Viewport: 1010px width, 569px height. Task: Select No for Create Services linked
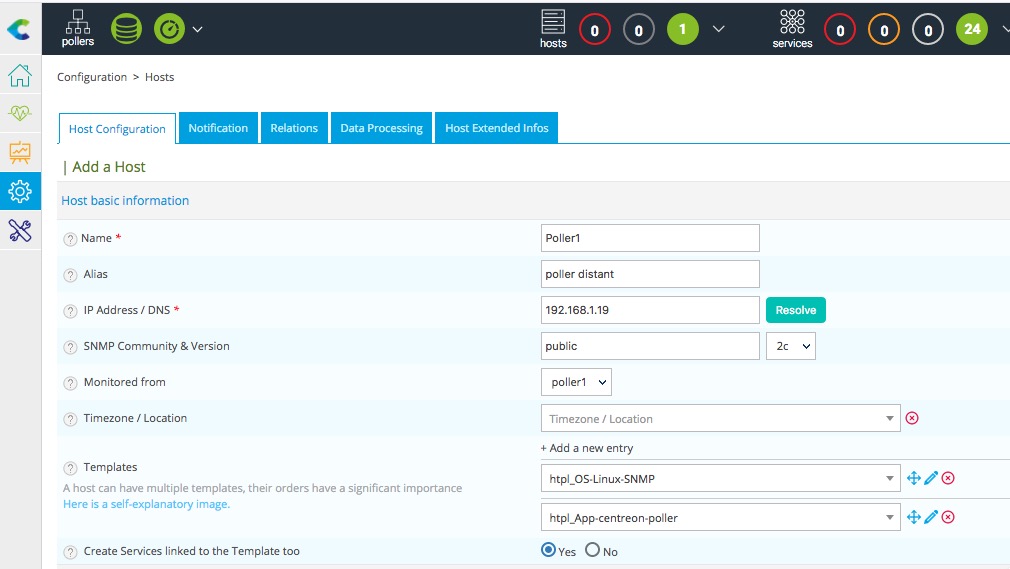click(x=593, y=550)
